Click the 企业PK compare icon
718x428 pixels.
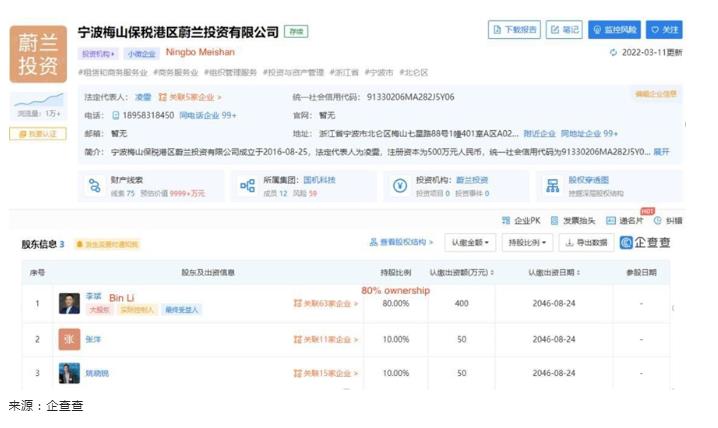[521, 220]
